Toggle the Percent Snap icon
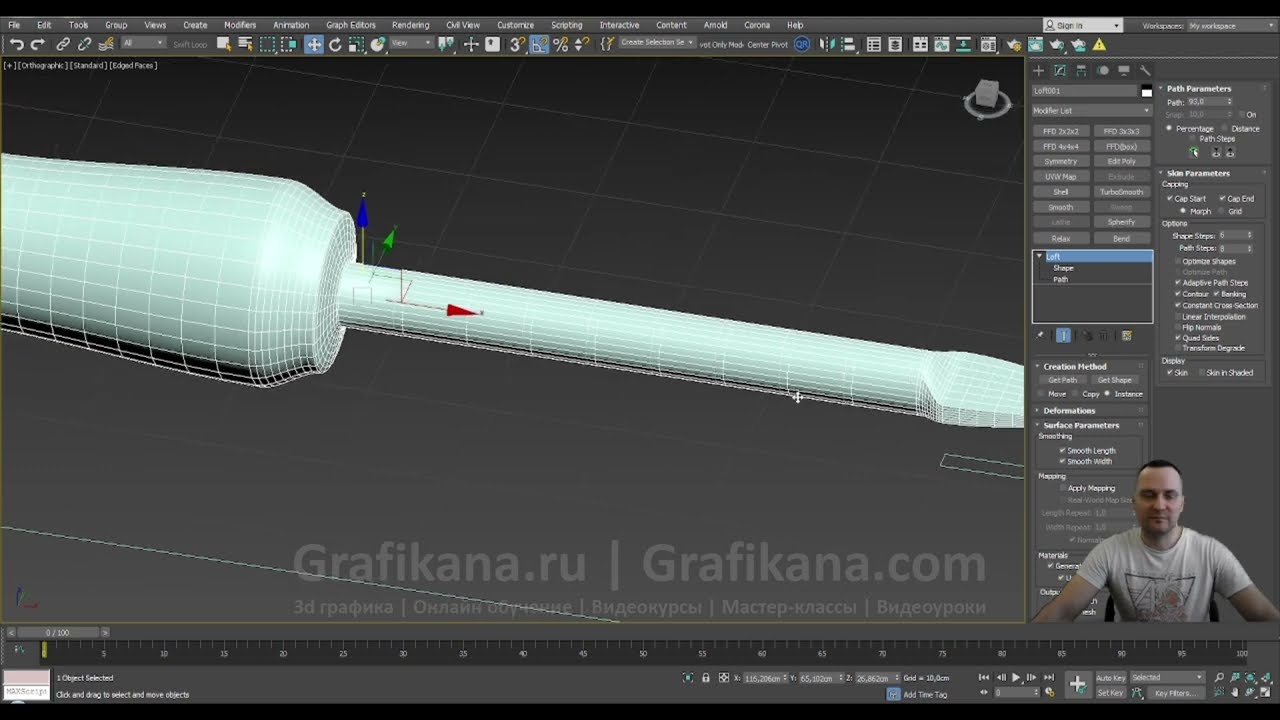This screenshot has width=1280, height=720. coord(560,44)
